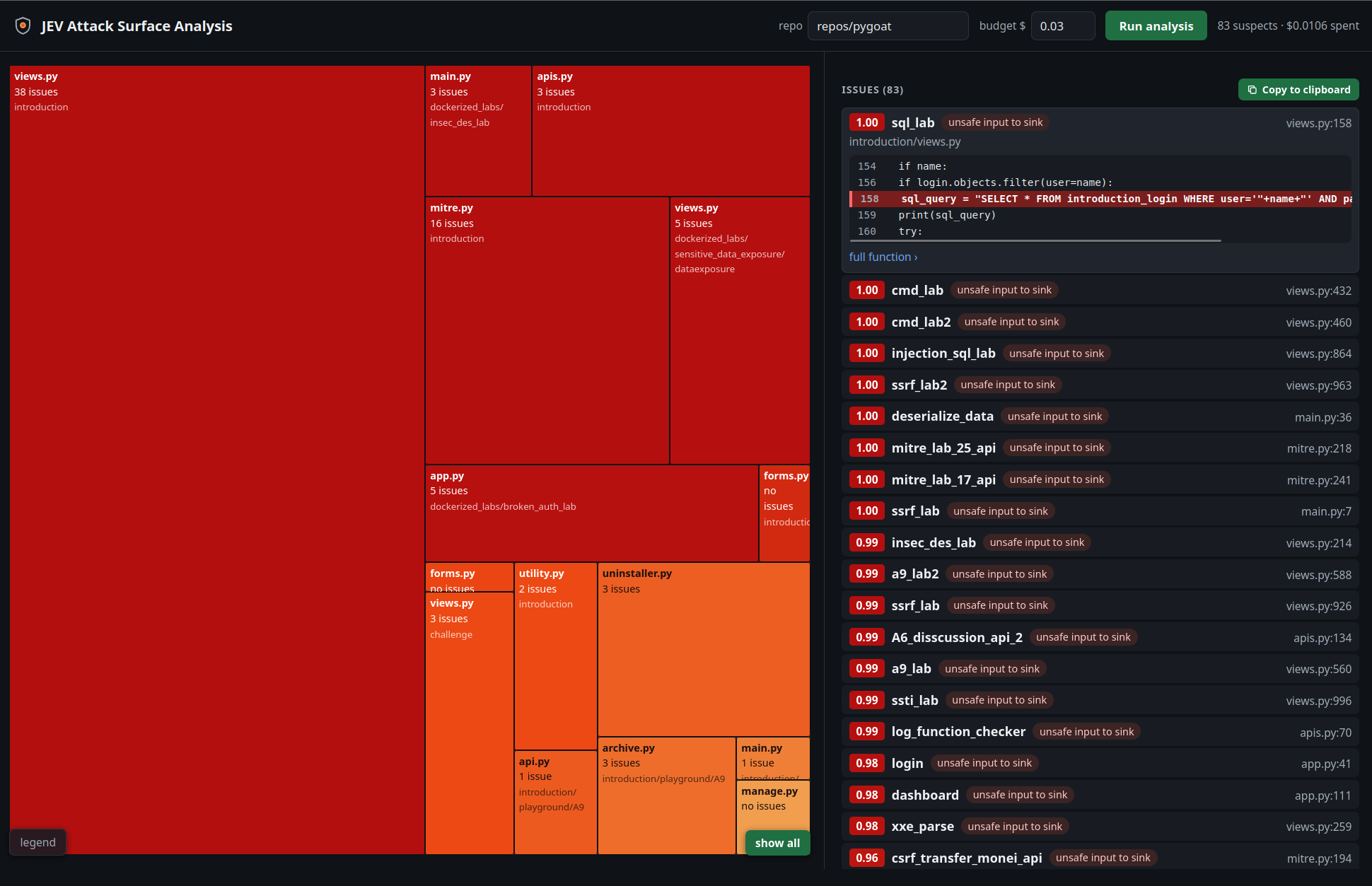Expand the cmd_lab issue row
Viewport: 1372px width, 886px height.
[x=1100, y=290]
